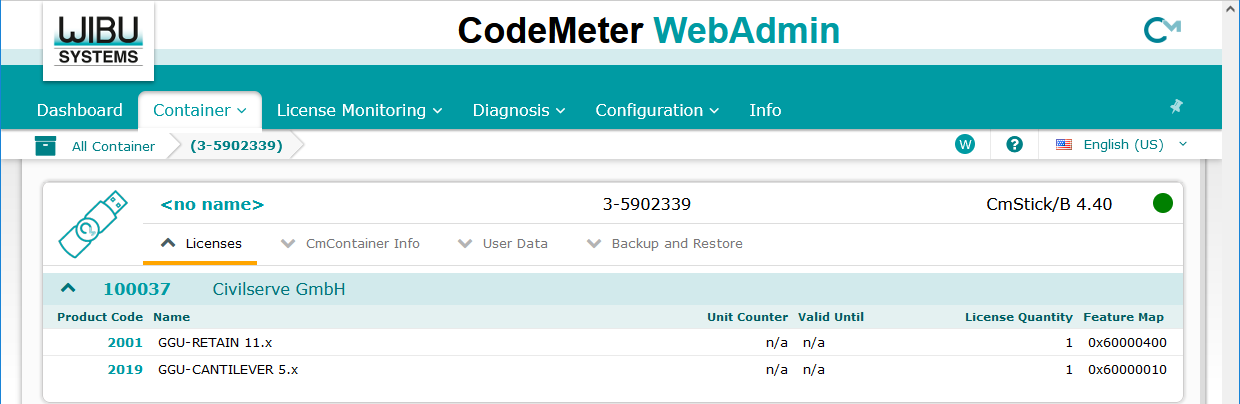The image size is (1240, 404).
Task: Expand the User Data section
Action: pyautogui.click(x=503, y=243)
